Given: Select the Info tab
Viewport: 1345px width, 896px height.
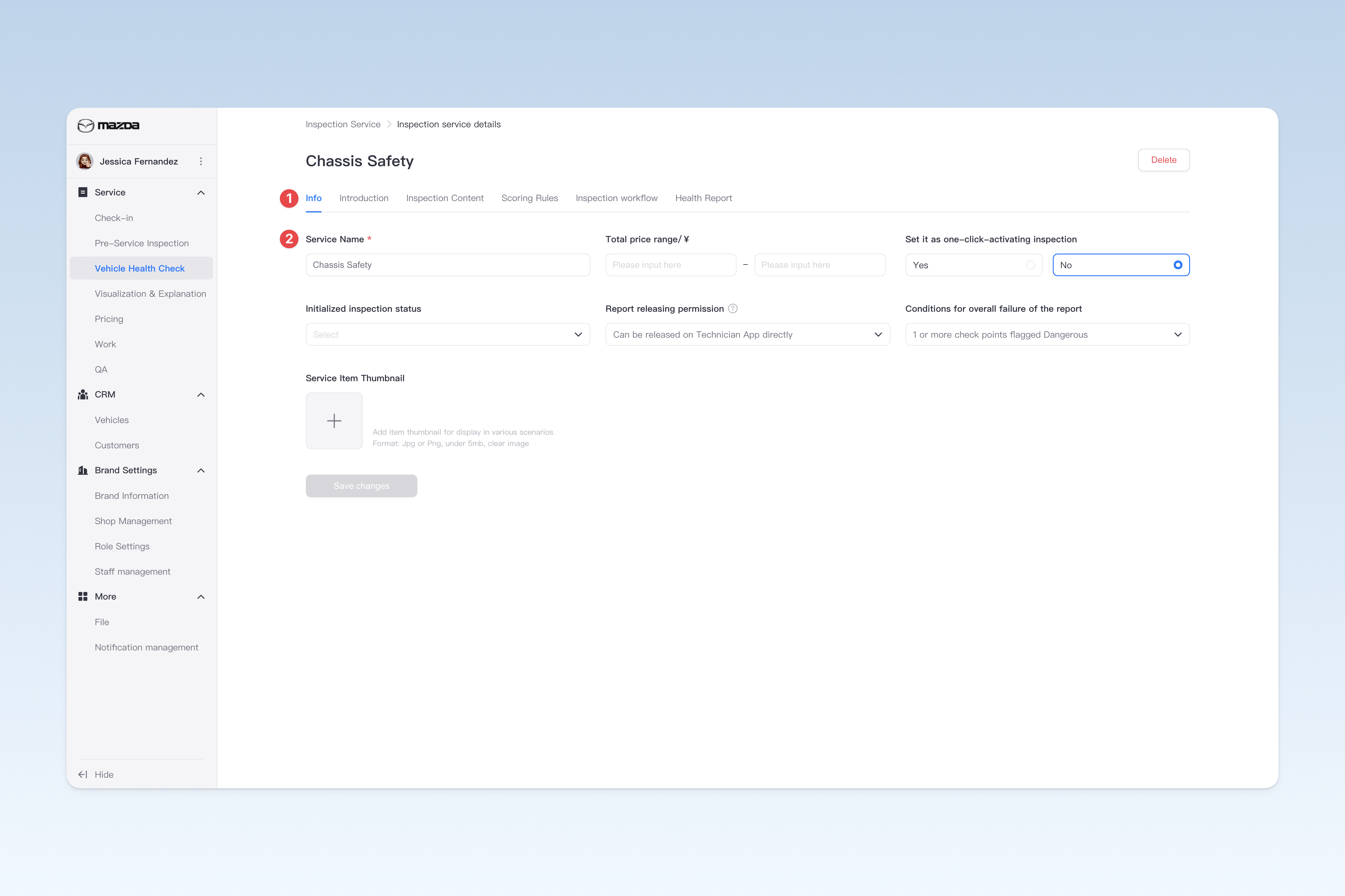Looking at the screenshot, I should click(313, 198).
